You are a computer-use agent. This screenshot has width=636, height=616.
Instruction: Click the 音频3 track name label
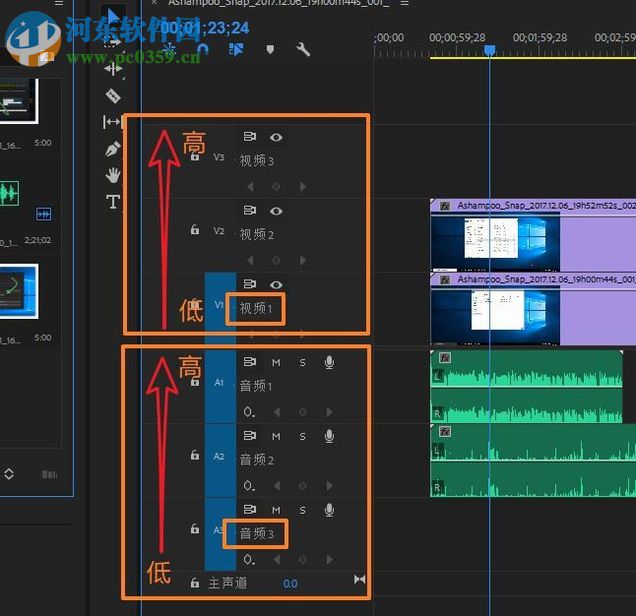(x=256, y=534)
